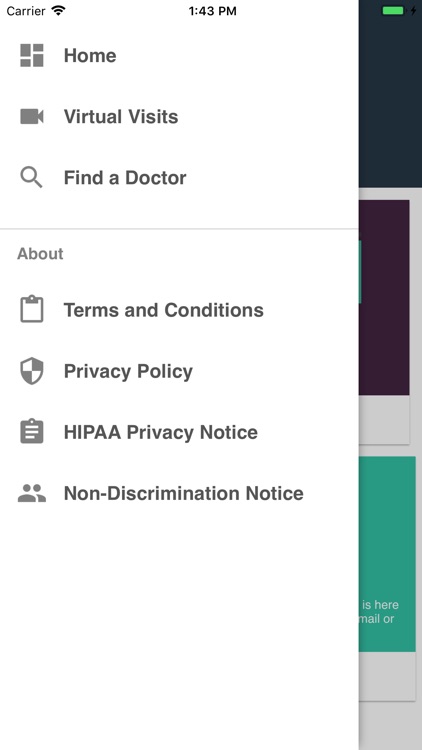The image size is (422, 750).
Task: Open the HIPAA Privacy Notice
Action: pos(179,432)
